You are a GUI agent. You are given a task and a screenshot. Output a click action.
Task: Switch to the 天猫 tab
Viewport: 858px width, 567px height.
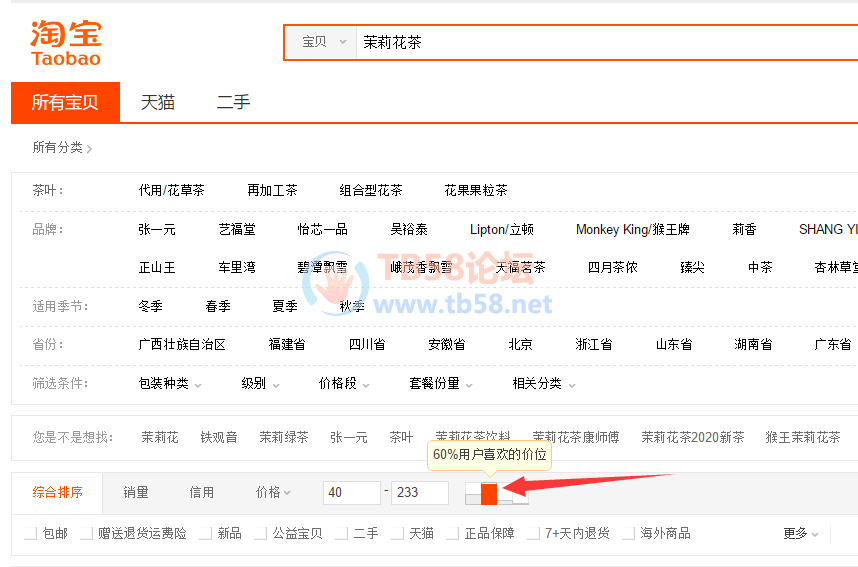[x=158, y=102]
